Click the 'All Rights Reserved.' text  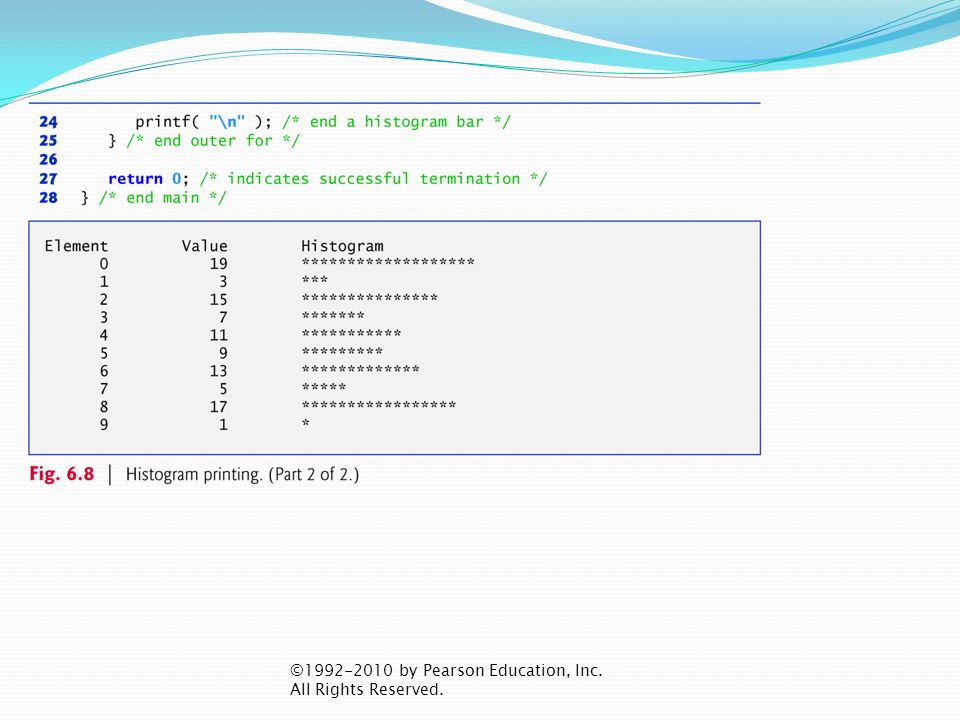(366, 689)
